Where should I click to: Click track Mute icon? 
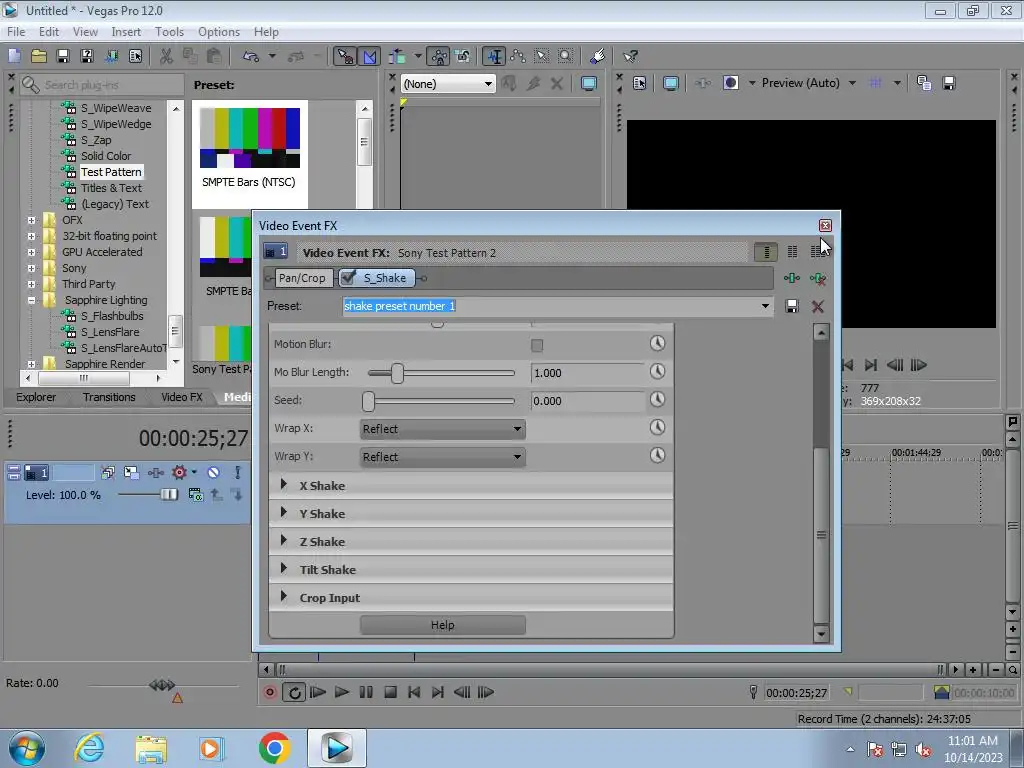pyautogui.click(x=213, y=472)
